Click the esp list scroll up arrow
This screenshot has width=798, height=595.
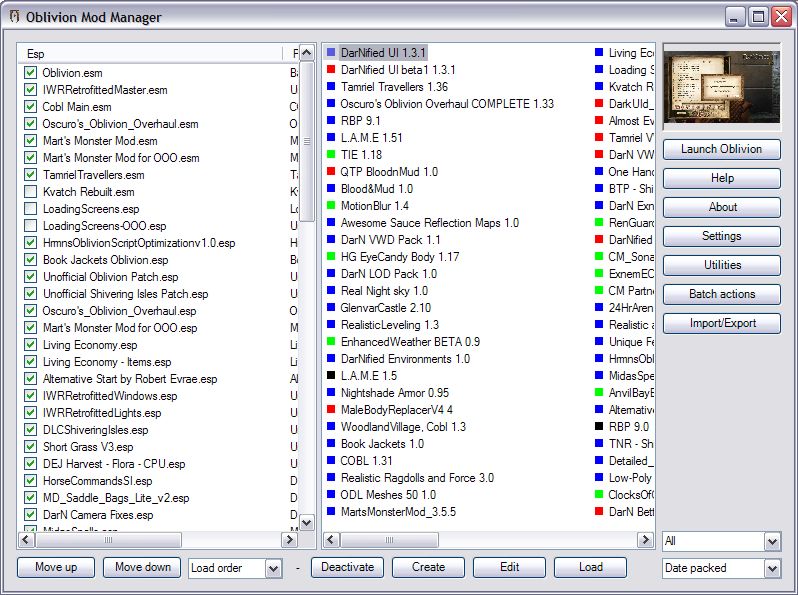[306, 53]
